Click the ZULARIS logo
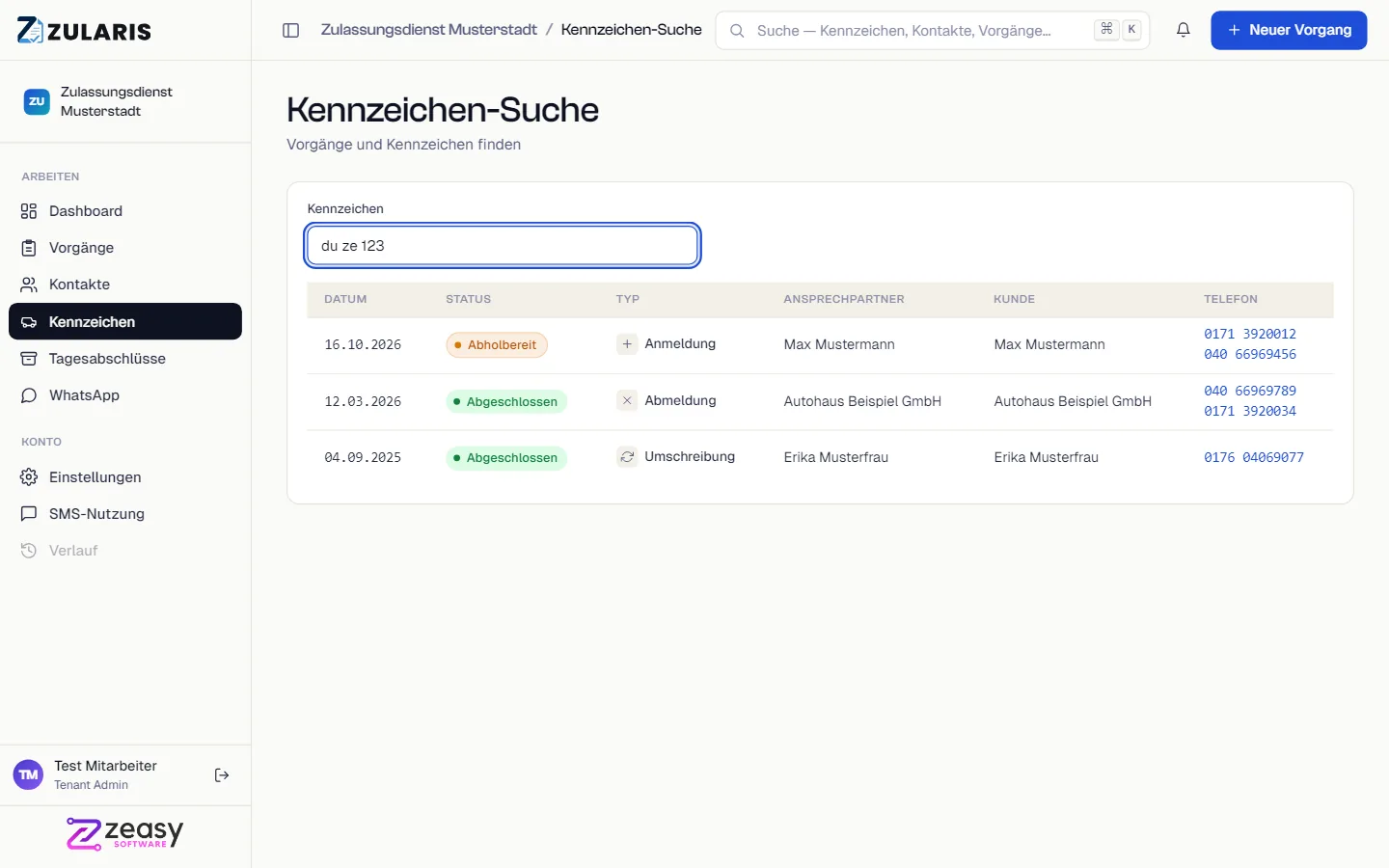The image size is (1389, 868). (x=84, y=30)
